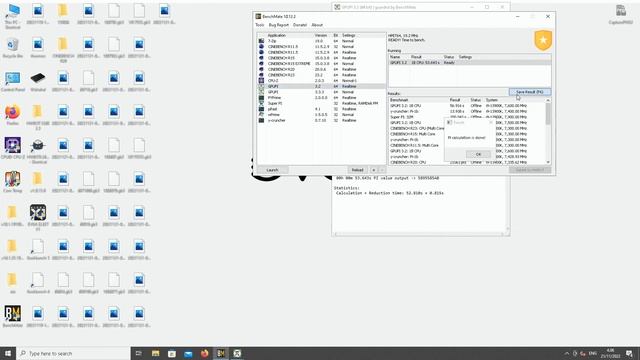The width and height of the screenshot is (640, 360).
Task: Click the Launch button
Action: coord(272,170)
